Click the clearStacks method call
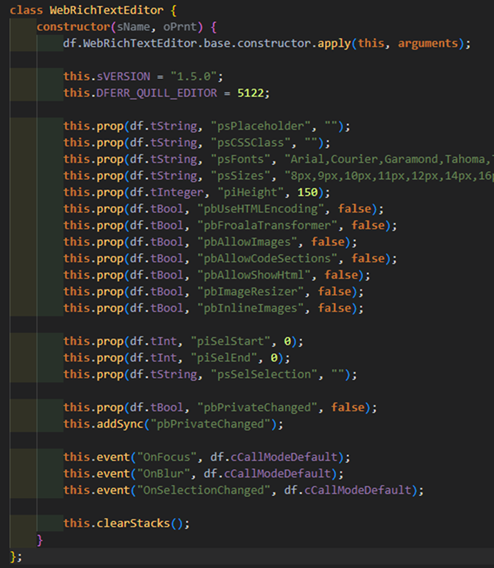494x568 pixels. [x=133, y=523]
